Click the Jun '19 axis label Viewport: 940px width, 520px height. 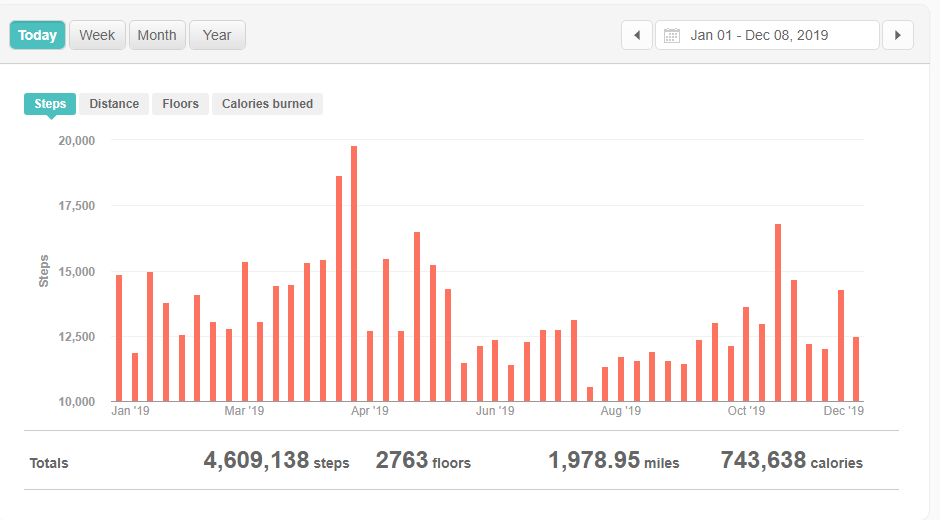tap(495, 411)
